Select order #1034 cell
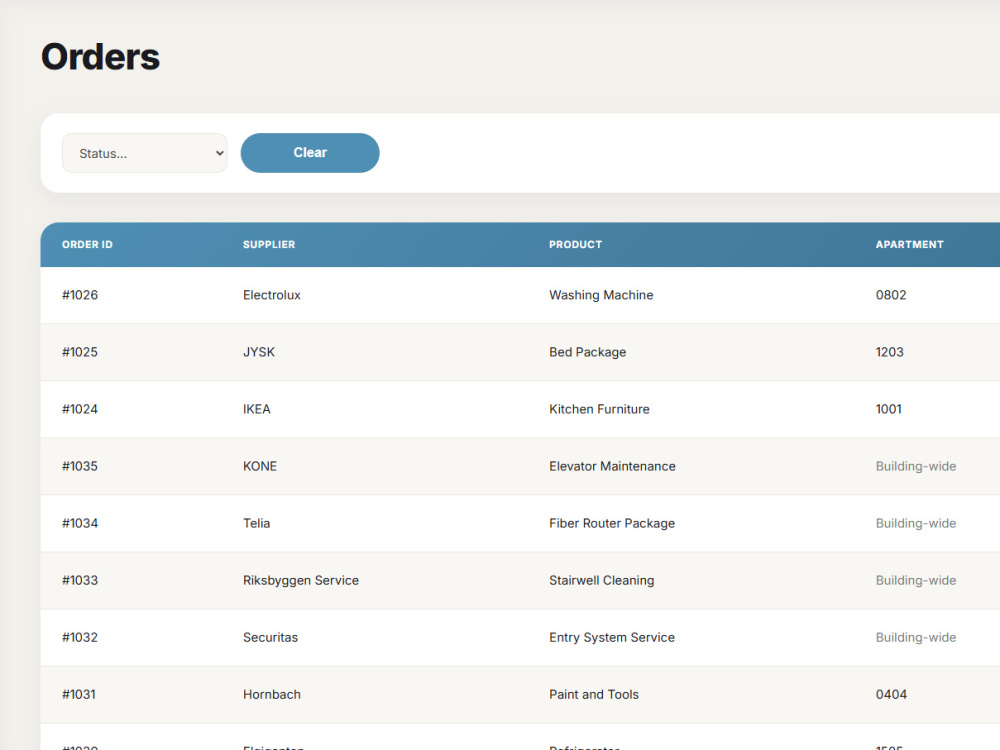 pyautogui.click(x=80, y=523)
